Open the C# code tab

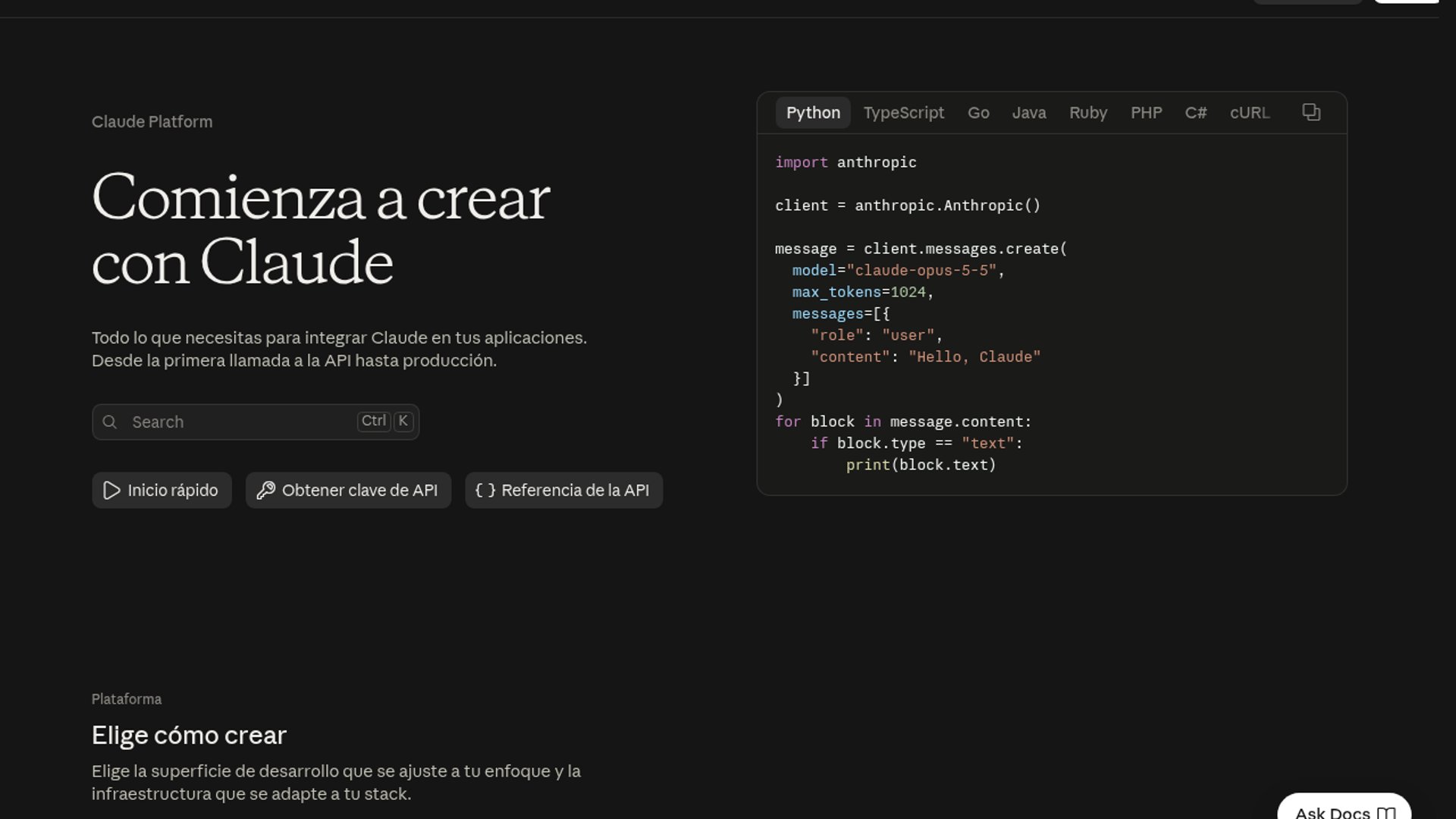(x=1196, y=113)
